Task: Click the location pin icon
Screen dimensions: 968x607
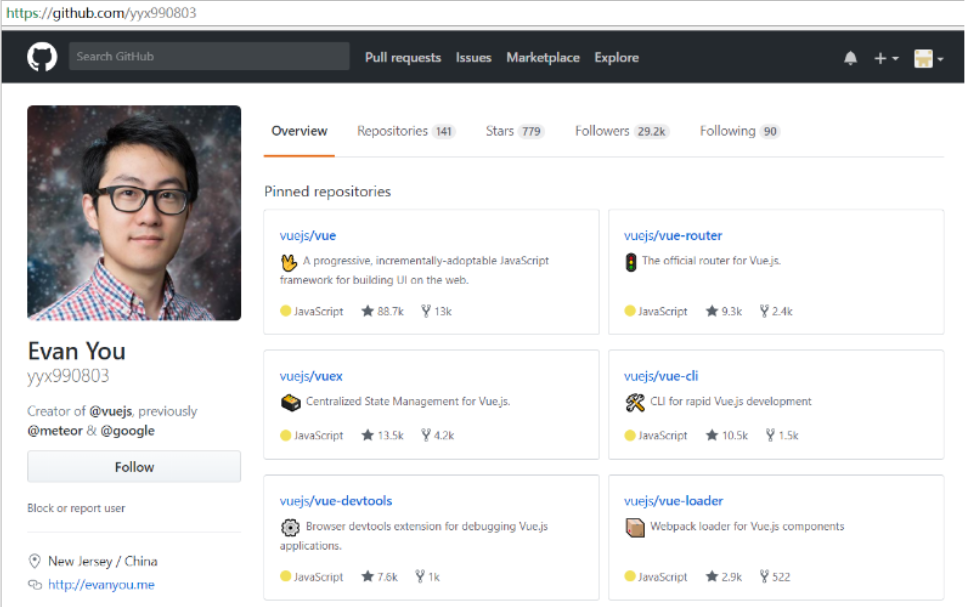Action: pyautogui.click(x=35, y=561)
